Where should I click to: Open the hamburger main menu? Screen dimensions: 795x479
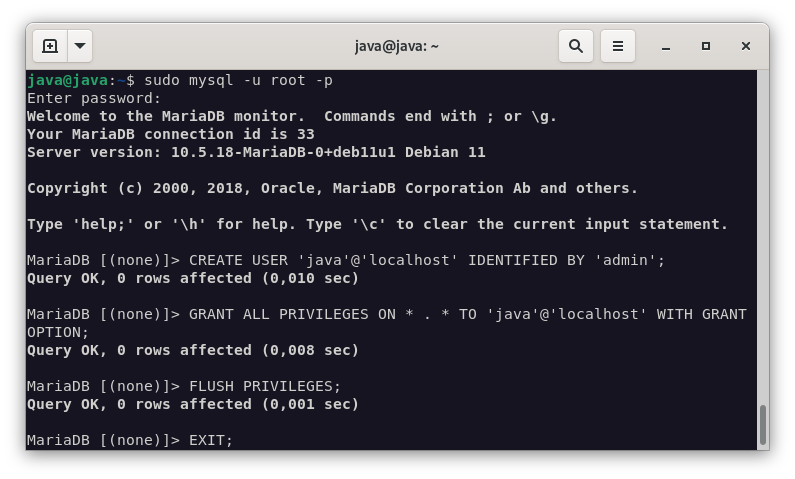618,46
